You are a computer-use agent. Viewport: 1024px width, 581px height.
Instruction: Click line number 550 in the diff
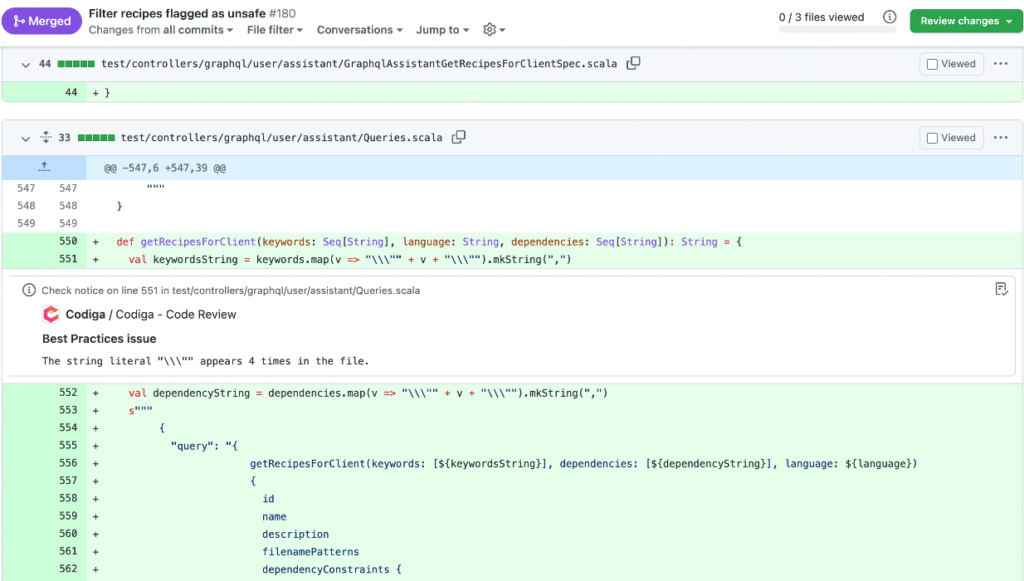[x=68, y=241]
